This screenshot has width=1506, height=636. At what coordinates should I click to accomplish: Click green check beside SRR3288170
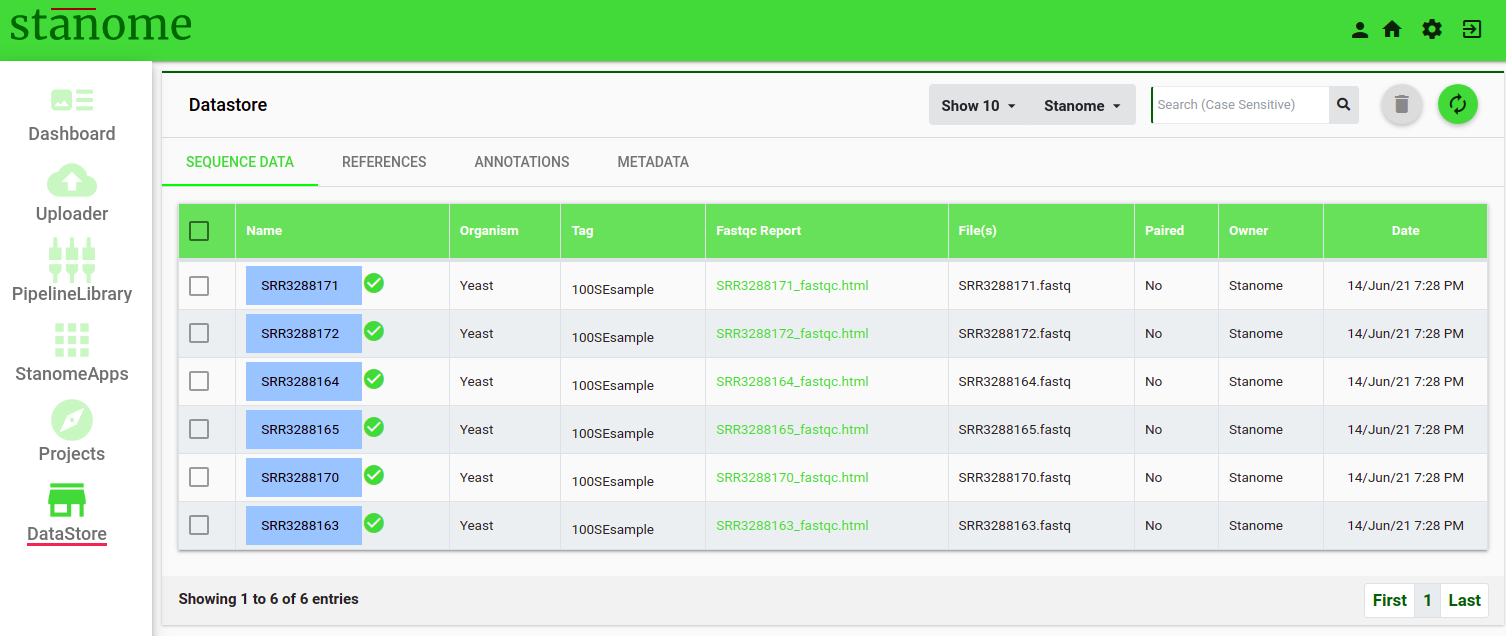pyautogui.click(x=374, y=475)
